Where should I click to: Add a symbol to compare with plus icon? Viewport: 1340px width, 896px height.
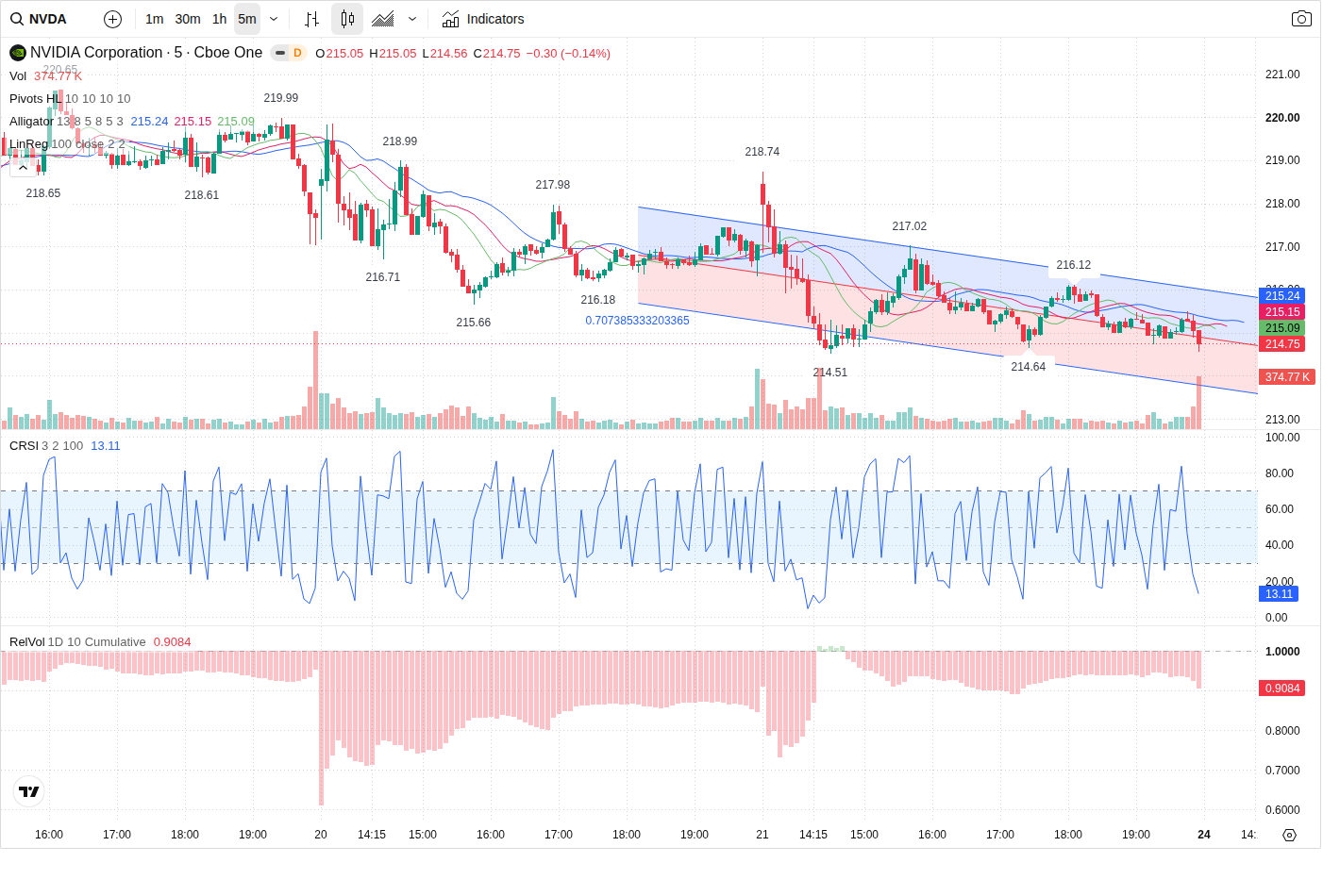coord(112,19)
